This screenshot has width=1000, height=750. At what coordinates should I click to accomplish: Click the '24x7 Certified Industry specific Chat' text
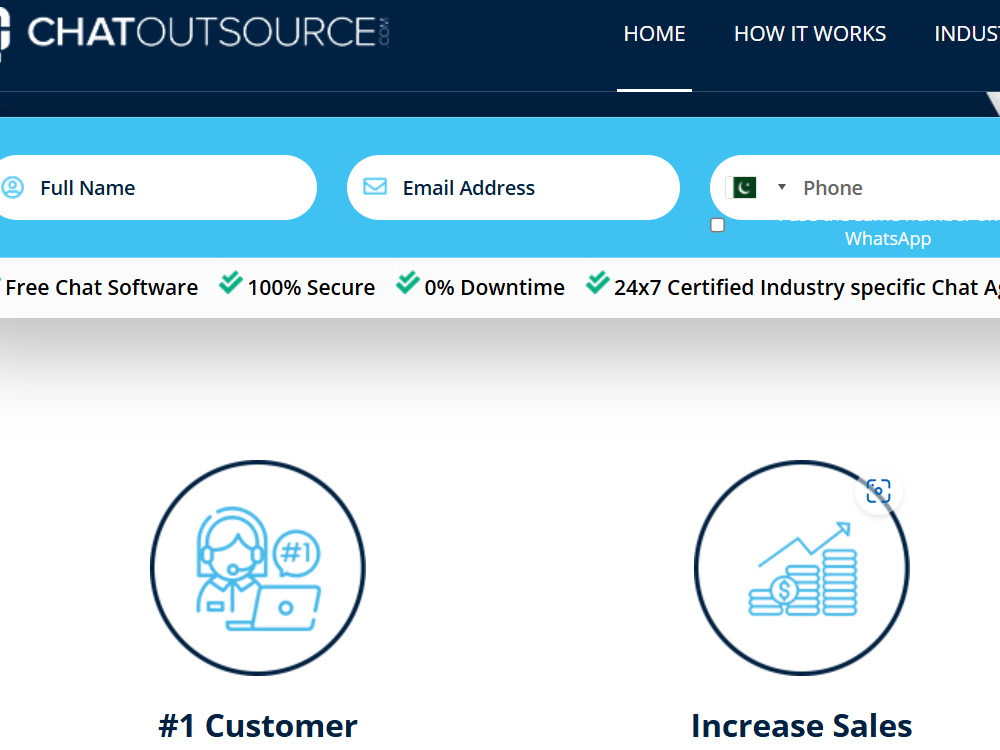[796, 288]
